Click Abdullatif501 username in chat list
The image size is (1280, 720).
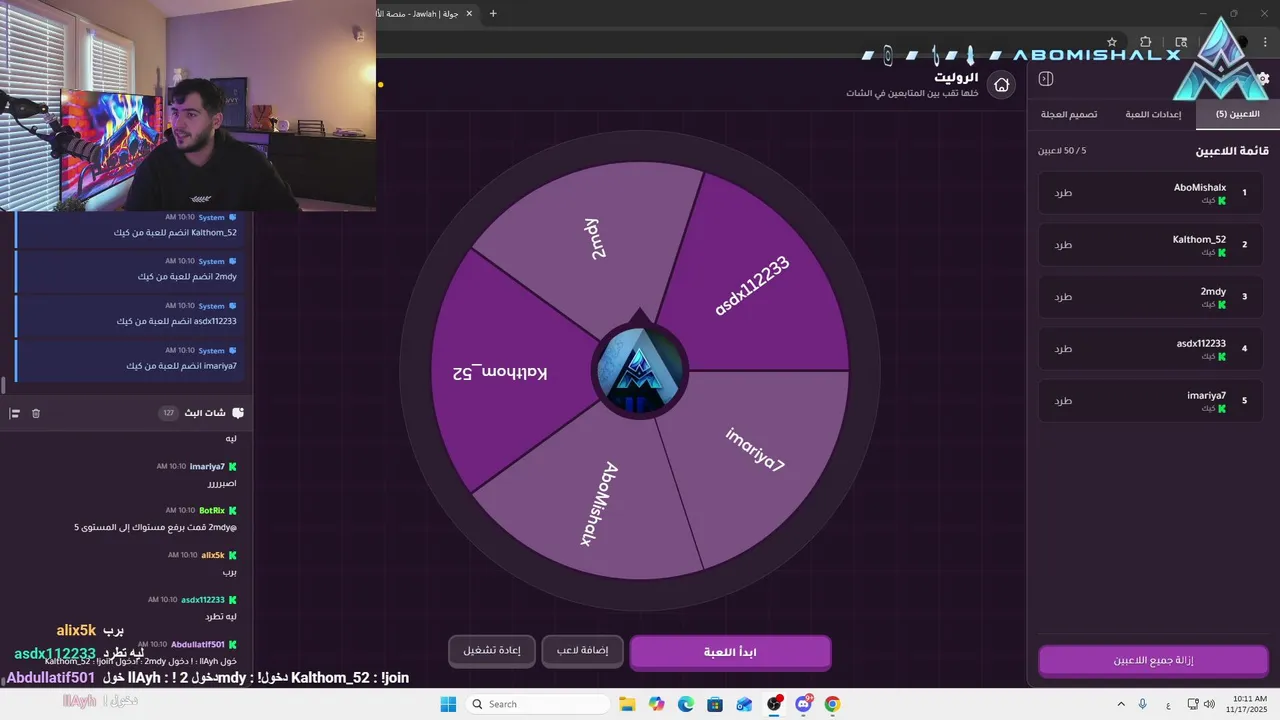click(x=198, y=644)
